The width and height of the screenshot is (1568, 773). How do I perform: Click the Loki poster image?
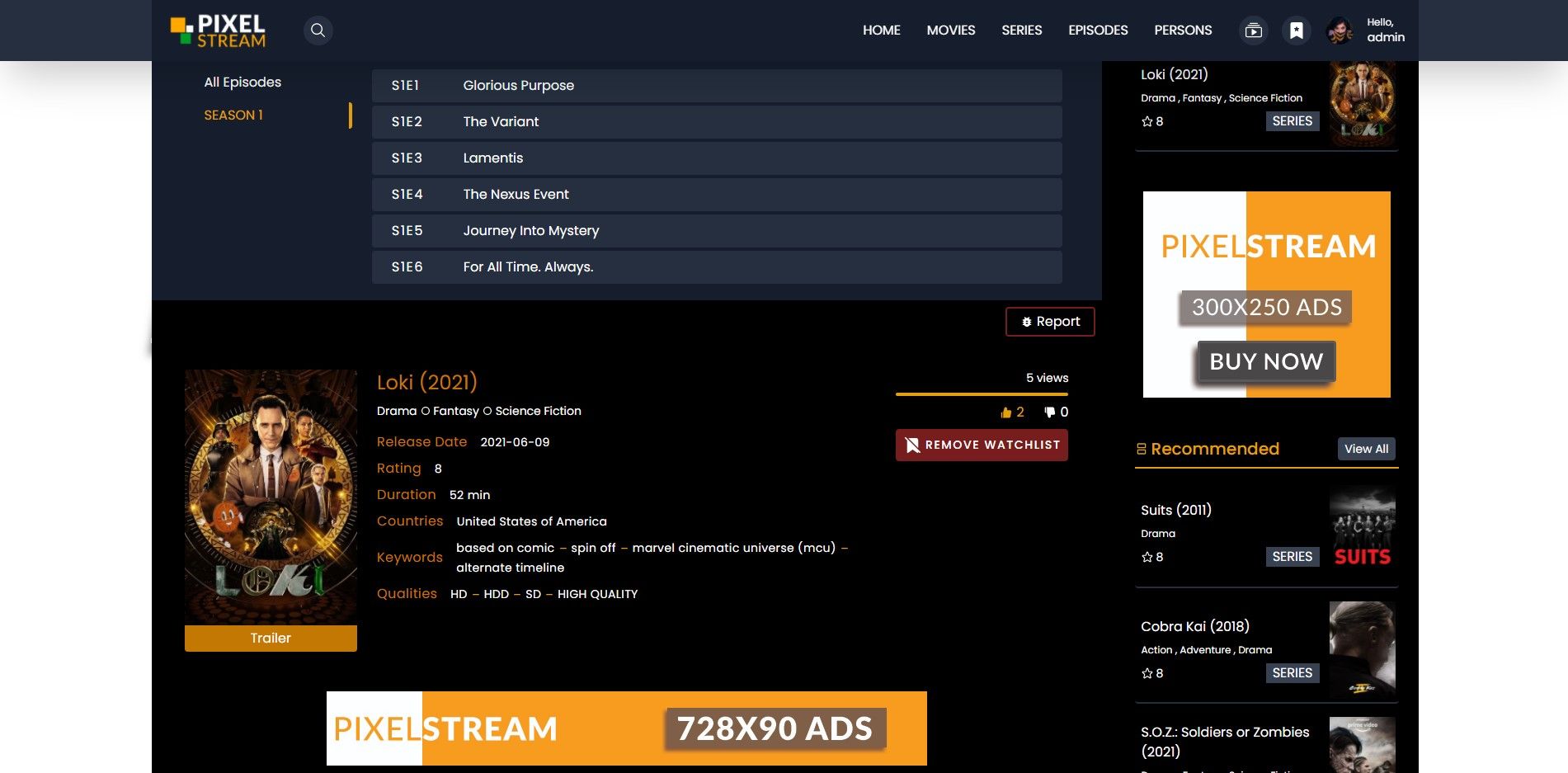(271, 497)
